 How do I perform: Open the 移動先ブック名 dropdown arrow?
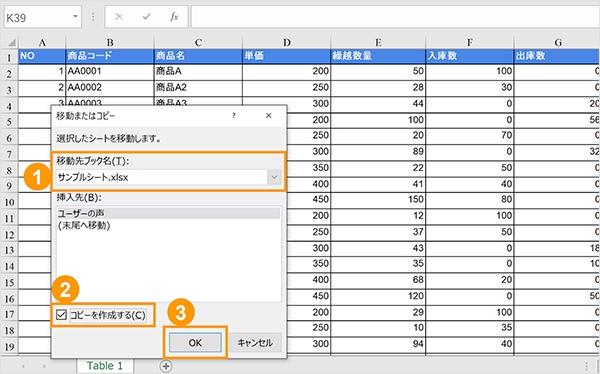tap(274, 177)
